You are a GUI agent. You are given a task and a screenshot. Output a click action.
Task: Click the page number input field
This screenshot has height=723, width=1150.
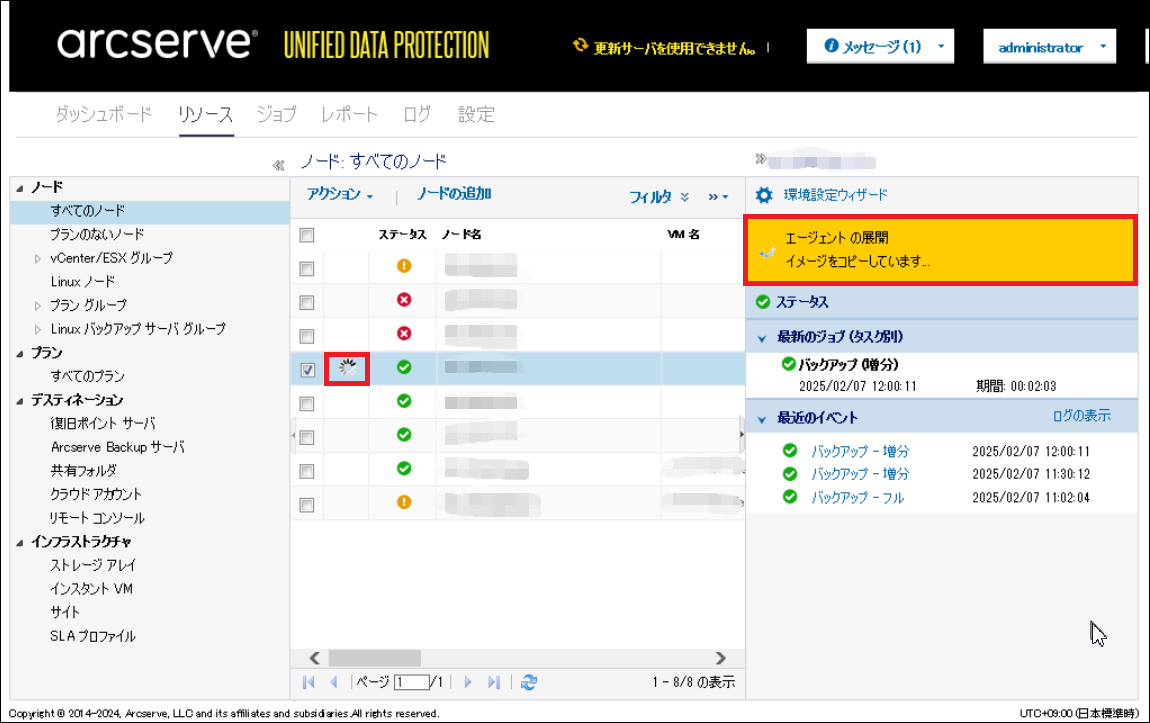point(411,683)
